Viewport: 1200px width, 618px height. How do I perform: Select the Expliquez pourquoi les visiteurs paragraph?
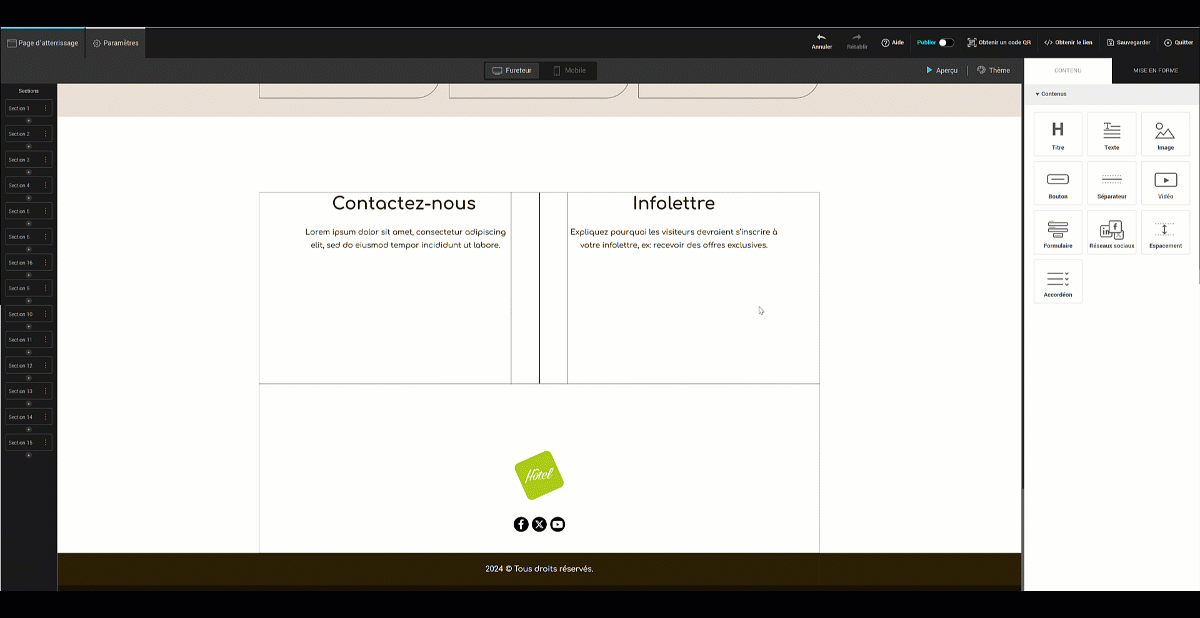674,238
